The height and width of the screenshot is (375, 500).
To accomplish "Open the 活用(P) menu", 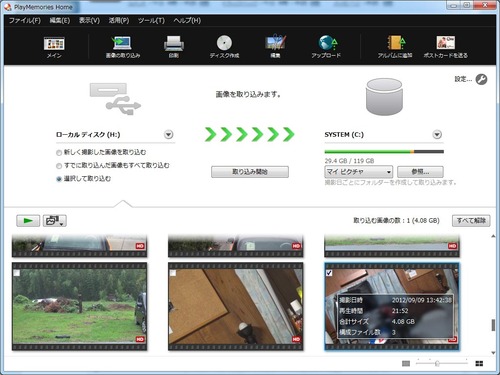I will pos(119,21).
